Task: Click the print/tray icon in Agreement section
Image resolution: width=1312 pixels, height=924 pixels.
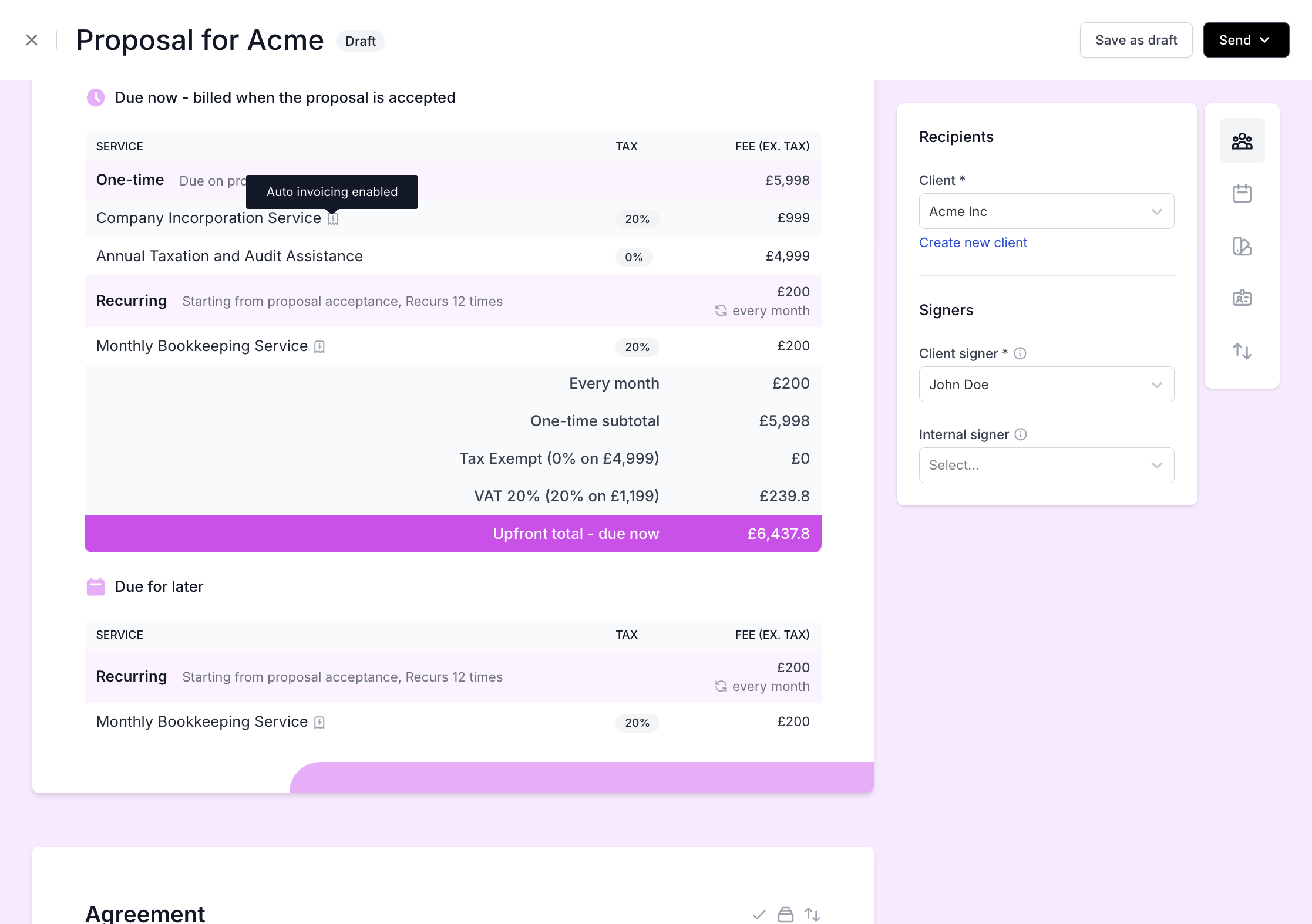Action: [x=786, y=915]
